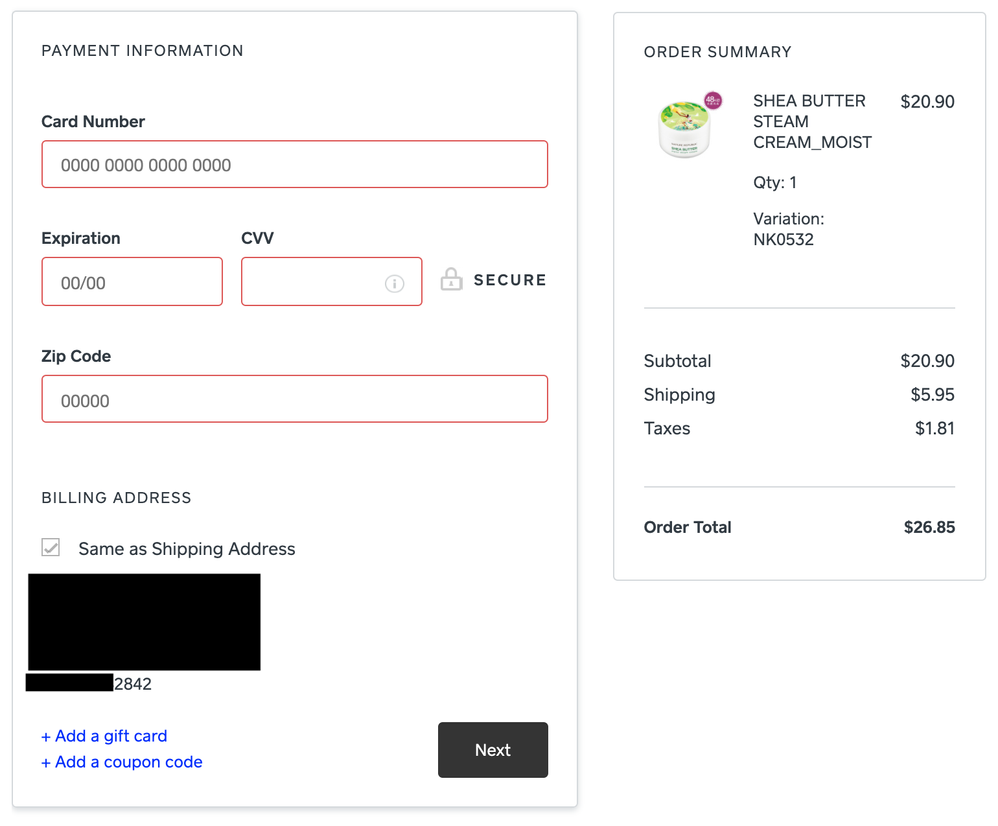Click the pink badge on product image
This screenshot has height=826, width=998.
click(712, 101)
